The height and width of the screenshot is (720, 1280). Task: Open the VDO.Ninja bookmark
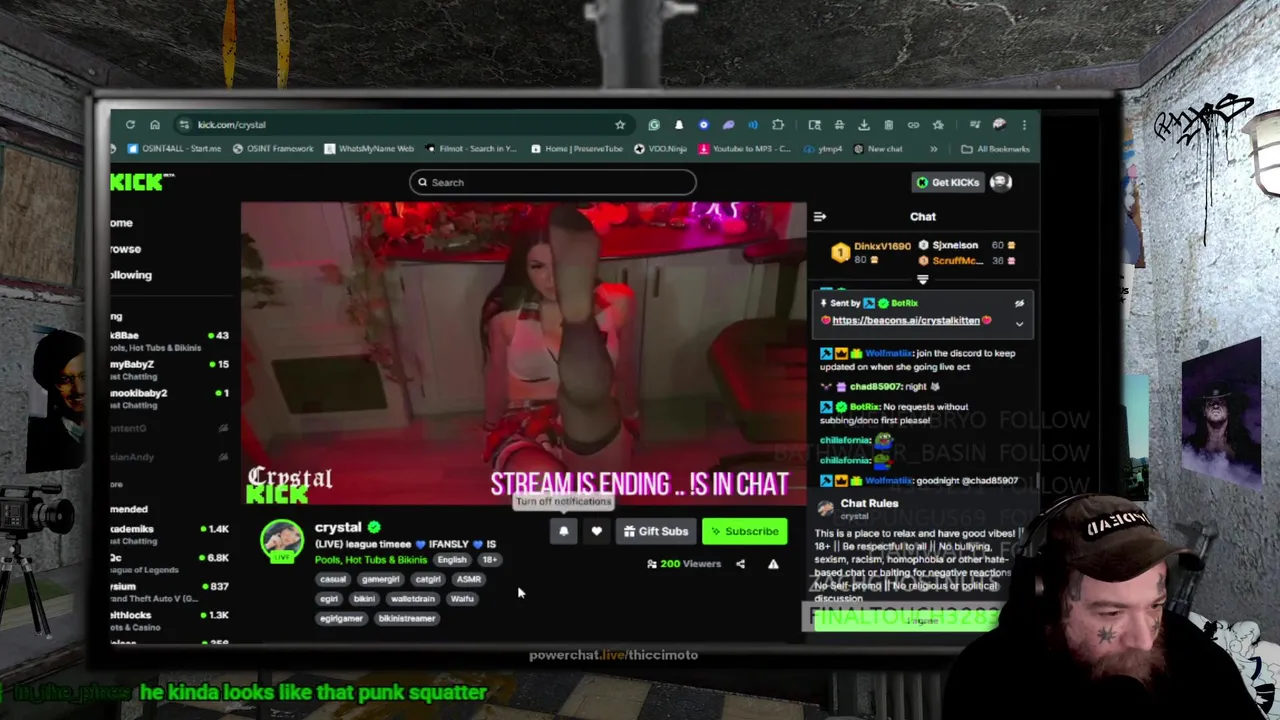click(x=660, y=149)
